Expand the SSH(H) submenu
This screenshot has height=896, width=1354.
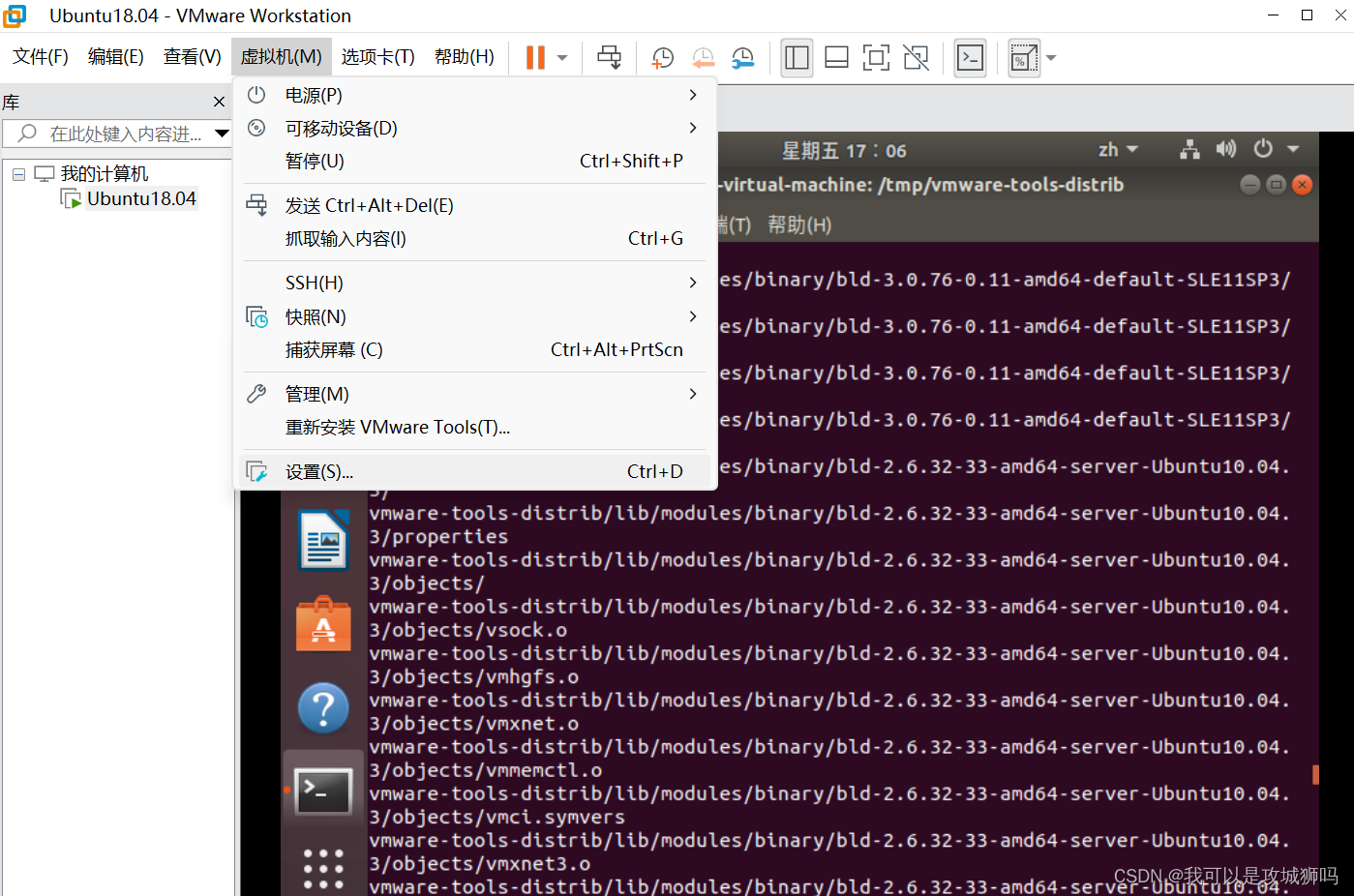474,283
